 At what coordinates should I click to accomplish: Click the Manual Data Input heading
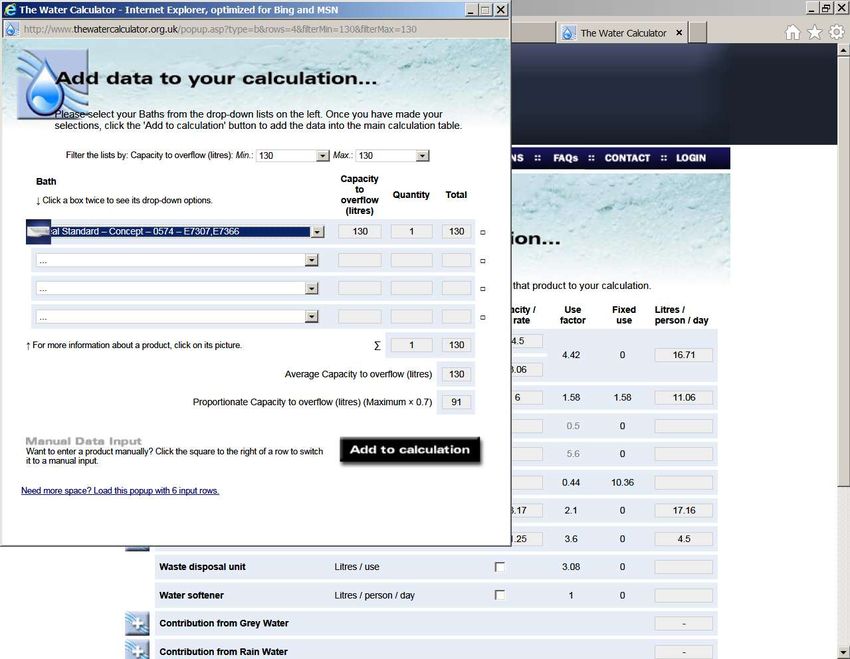(83, 441)
